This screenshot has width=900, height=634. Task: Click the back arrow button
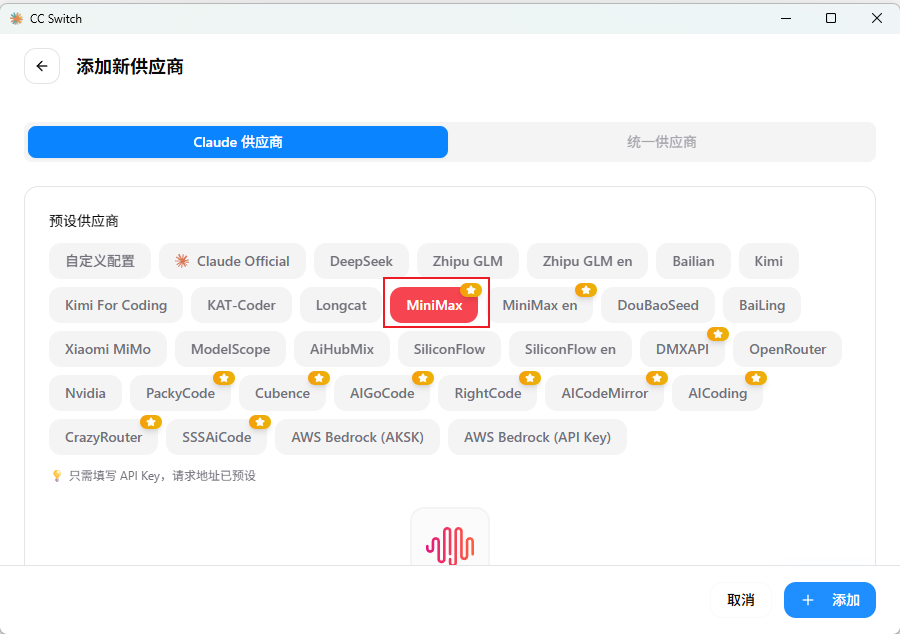[42, 66]
